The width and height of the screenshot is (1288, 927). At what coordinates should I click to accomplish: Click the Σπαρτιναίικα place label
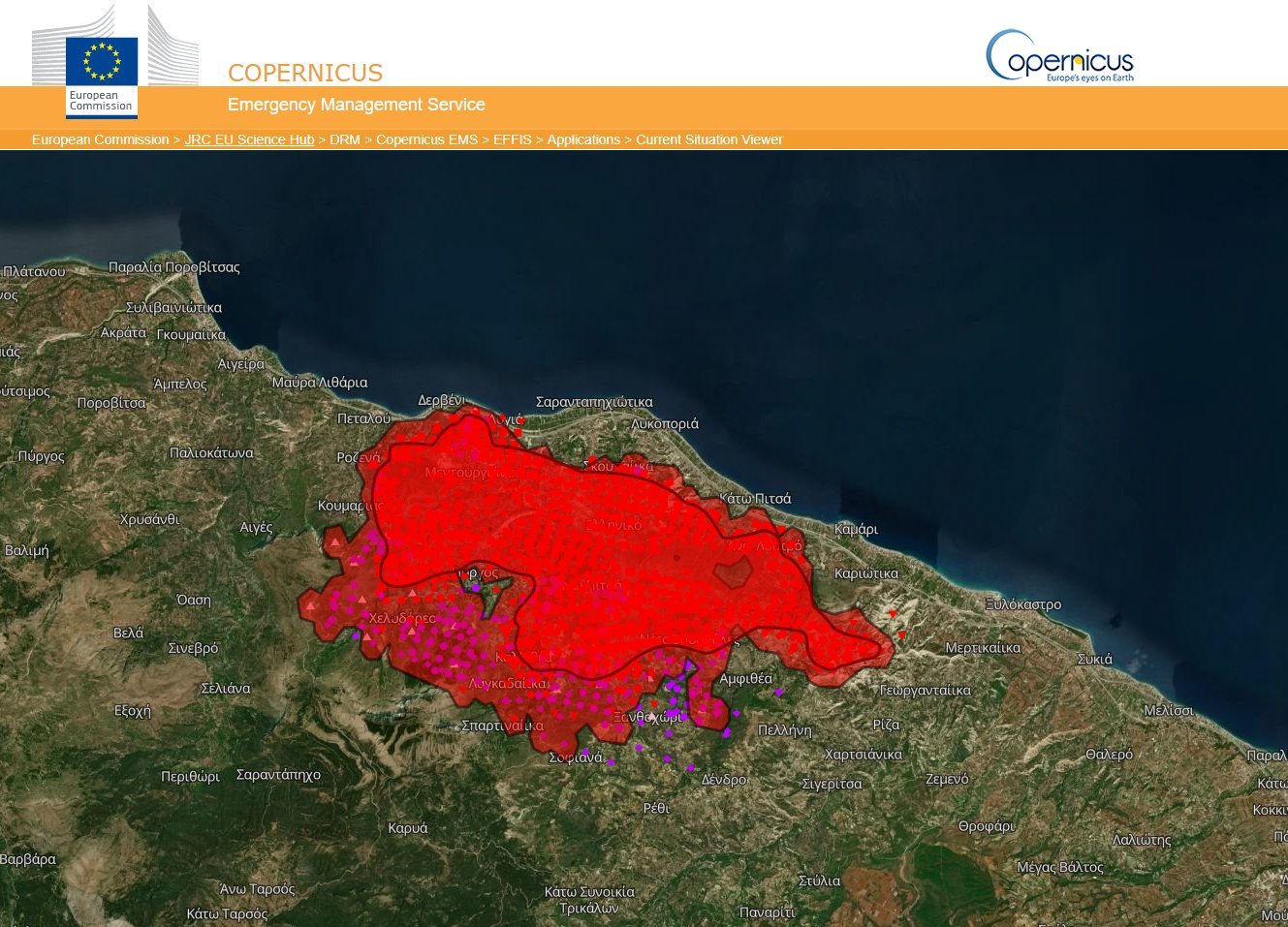[x=502, y=726]
